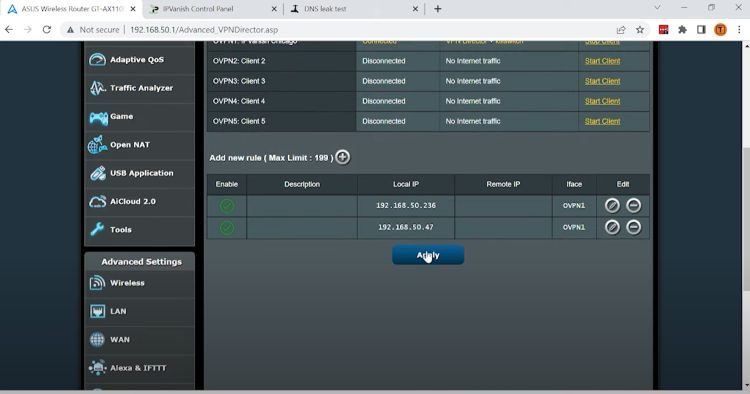The image size is (750, 394).
Task: Start Client for OVPN3: Client 3
Action: point(602,81)
